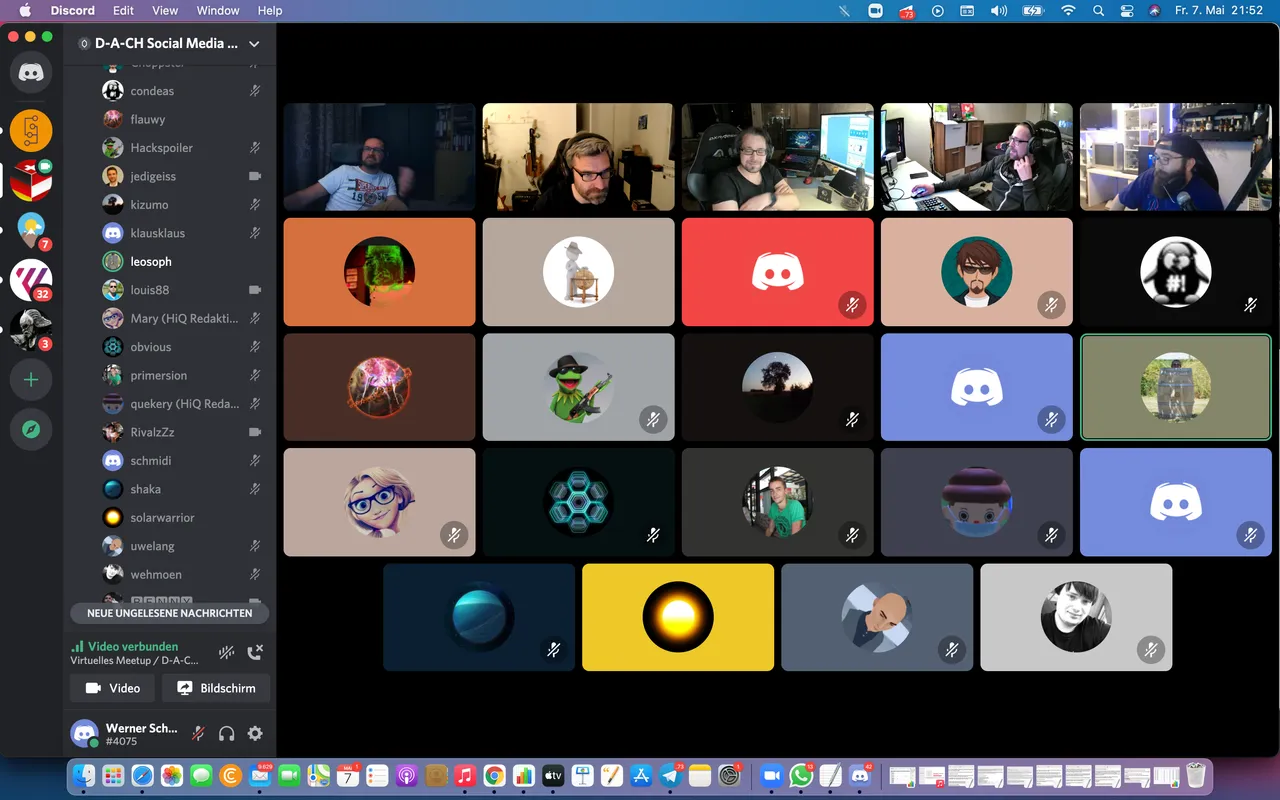The image size is (1280, 800).
Task: Open the server with 32 badge
Action: click(31, 280)
